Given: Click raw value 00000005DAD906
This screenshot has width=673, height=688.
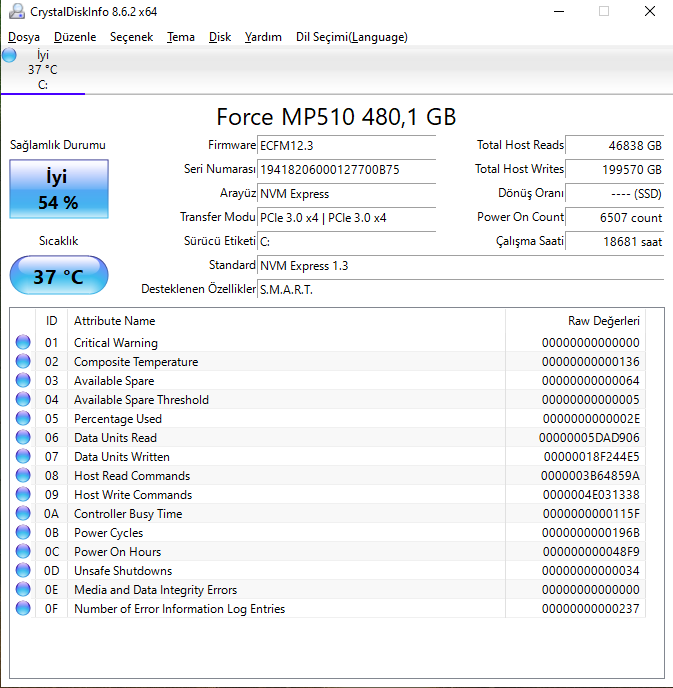Looking at the screenshot, I should (589, 437).
